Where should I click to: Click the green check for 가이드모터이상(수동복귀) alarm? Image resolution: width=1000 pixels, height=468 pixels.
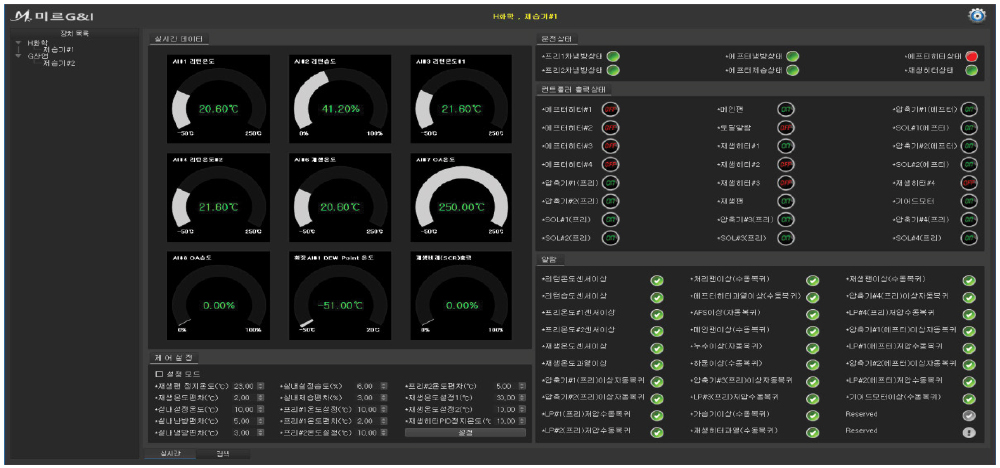[969, 399]
